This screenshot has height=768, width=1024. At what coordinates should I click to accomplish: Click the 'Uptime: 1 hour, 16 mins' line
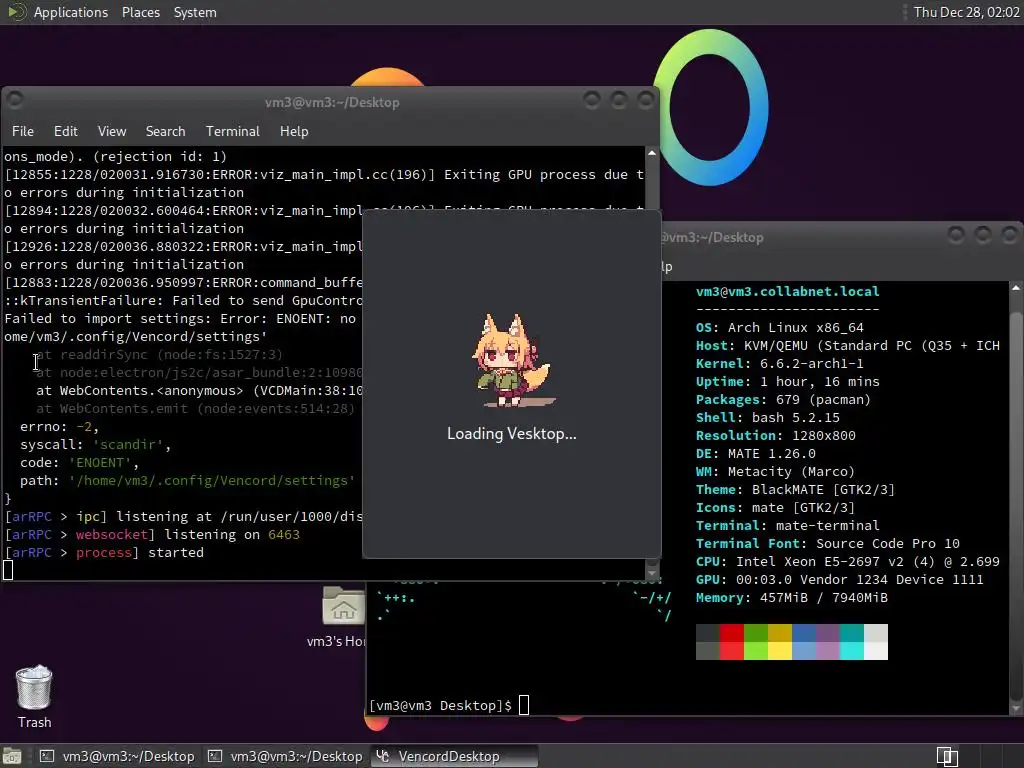[x=787, y=381]
